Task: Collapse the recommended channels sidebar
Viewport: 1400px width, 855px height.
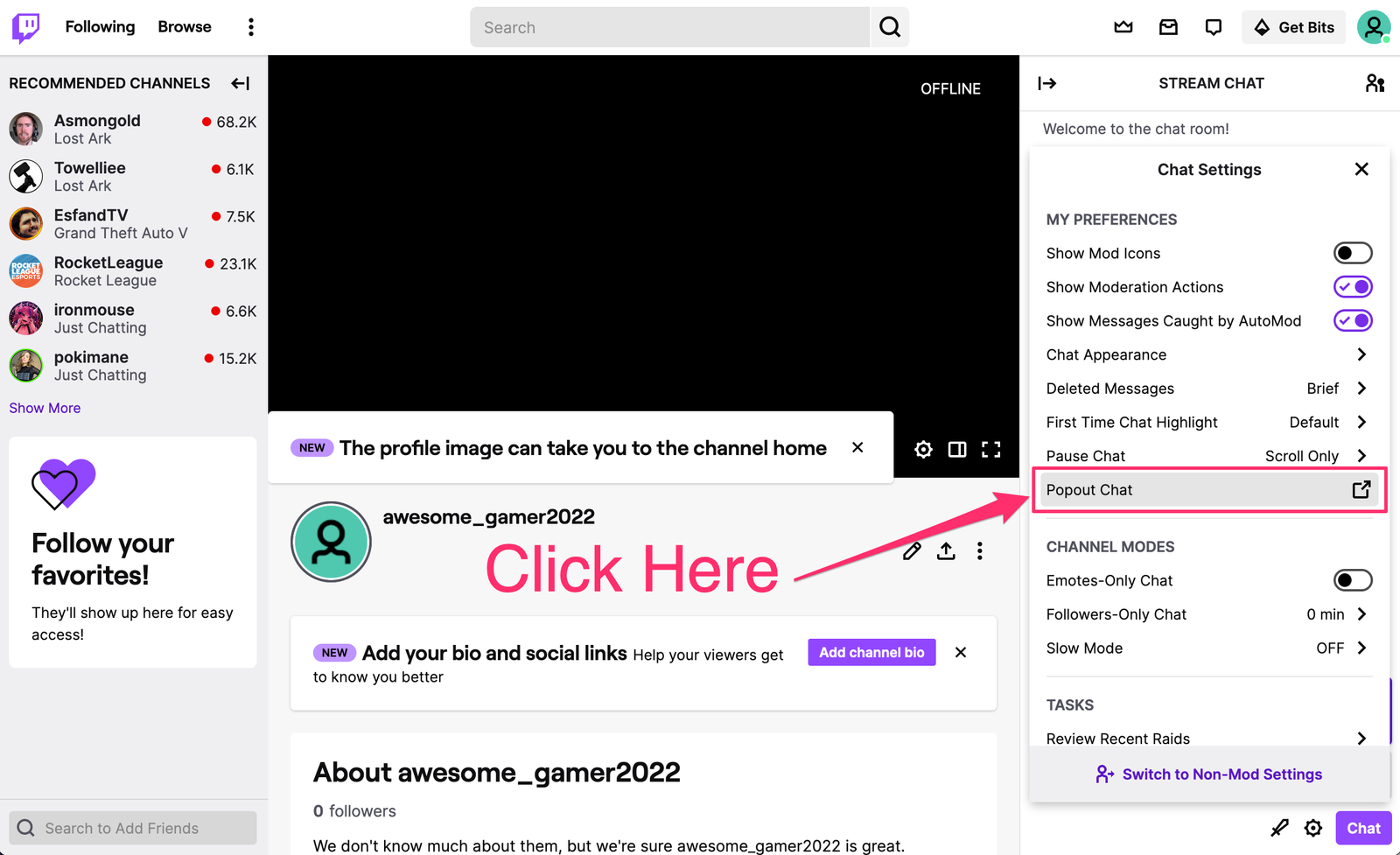Action: pyautogui.click(x=240, y=83)
